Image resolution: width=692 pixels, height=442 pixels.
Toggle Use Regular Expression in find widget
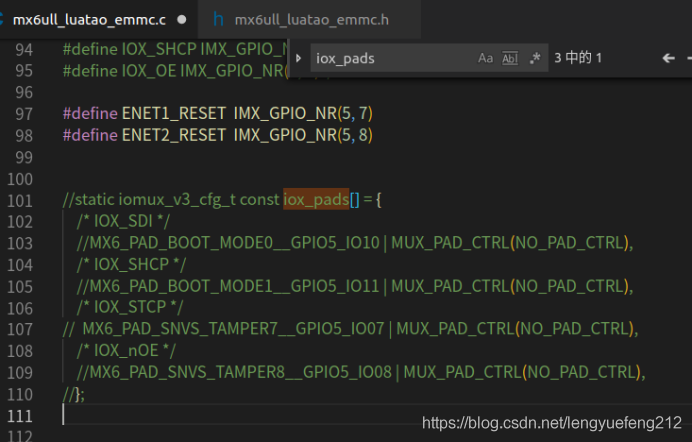pos(535,58)
